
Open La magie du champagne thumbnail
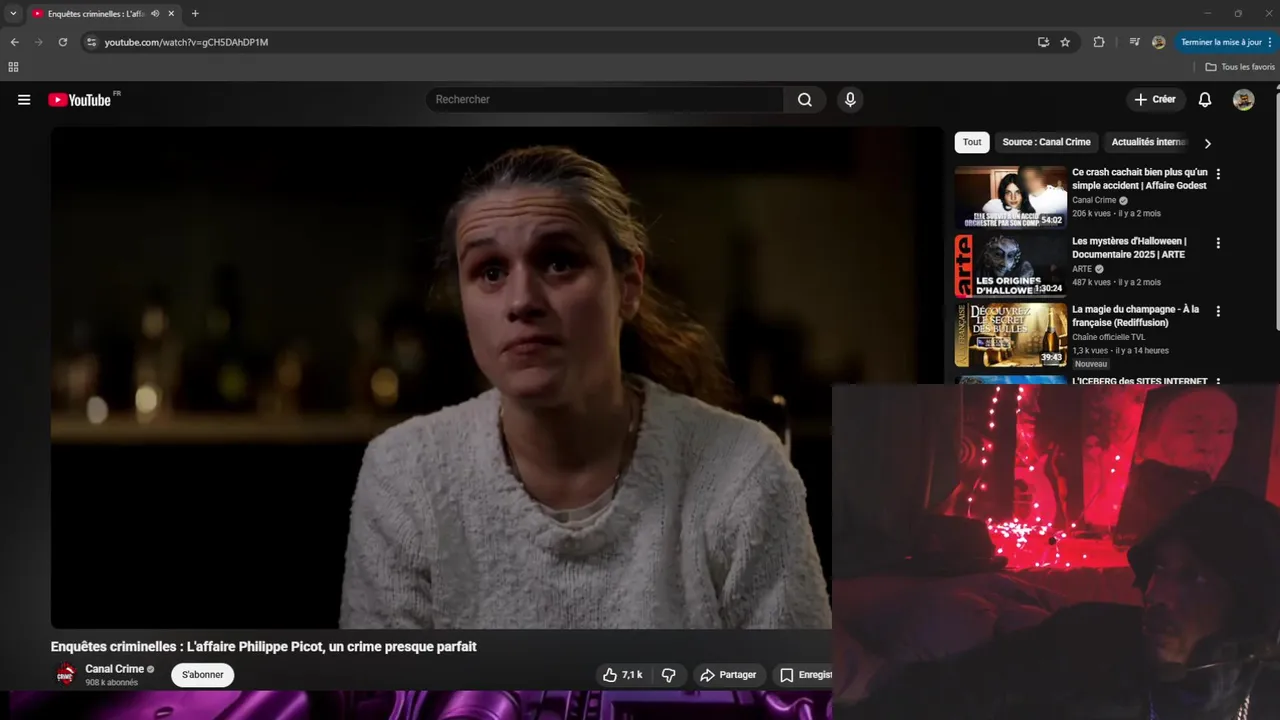tap(1010, 335)
